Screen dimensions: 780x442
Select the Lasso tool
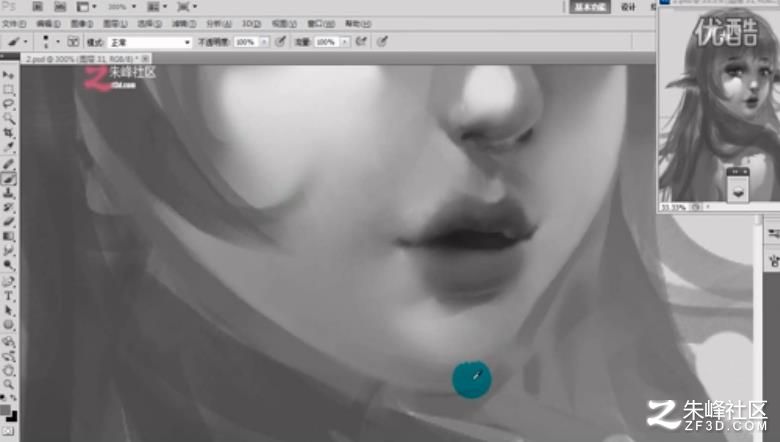[x=8, y=104]
